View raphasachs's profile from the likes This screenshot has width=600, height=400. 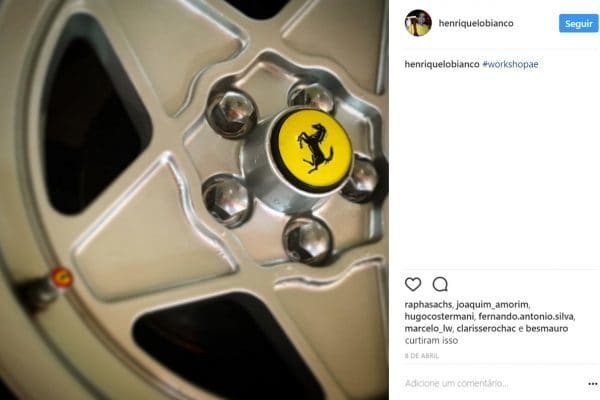pos(429,305)
